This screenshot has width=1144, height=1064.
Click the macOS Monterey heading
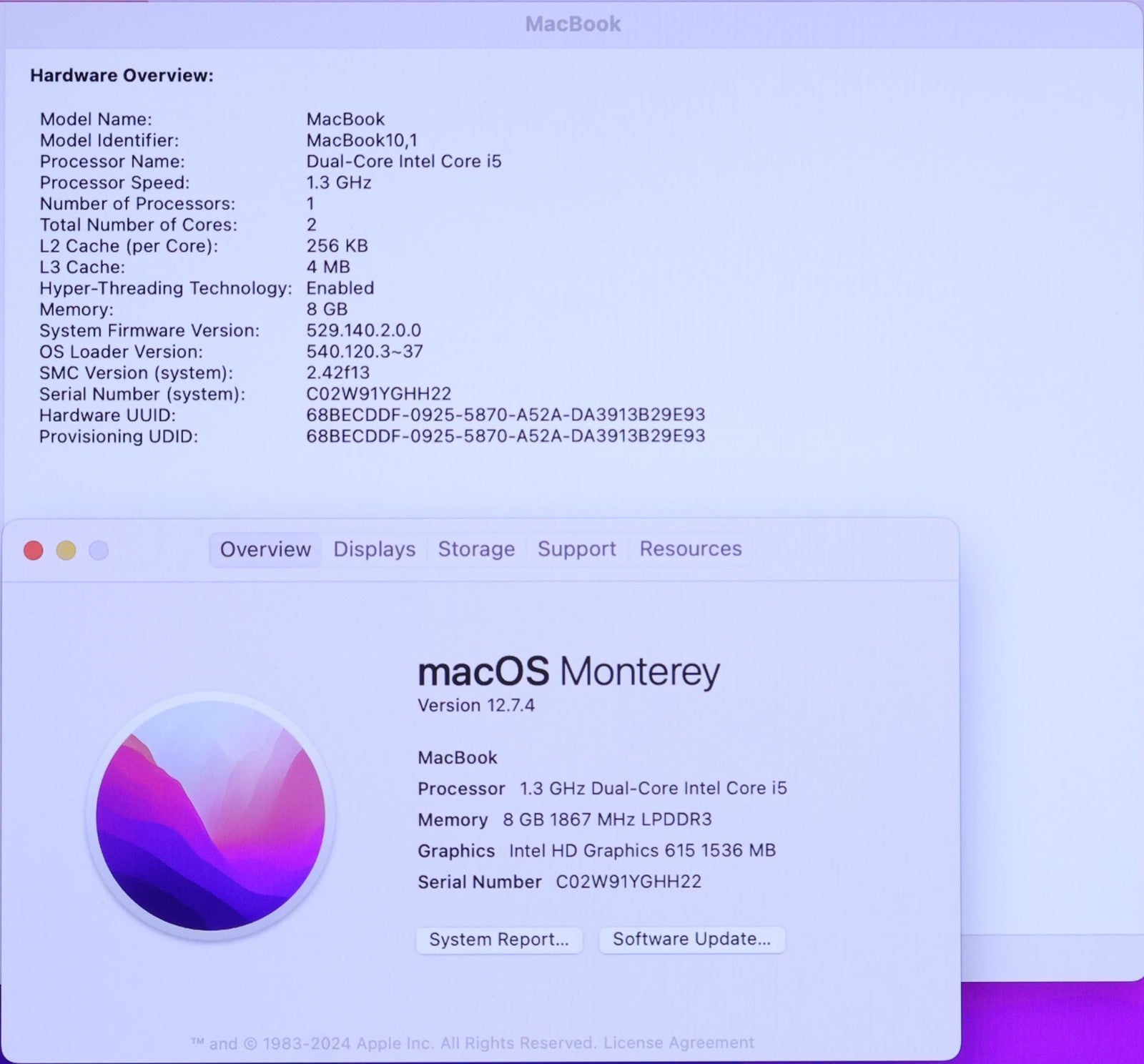tap(569, 672)
